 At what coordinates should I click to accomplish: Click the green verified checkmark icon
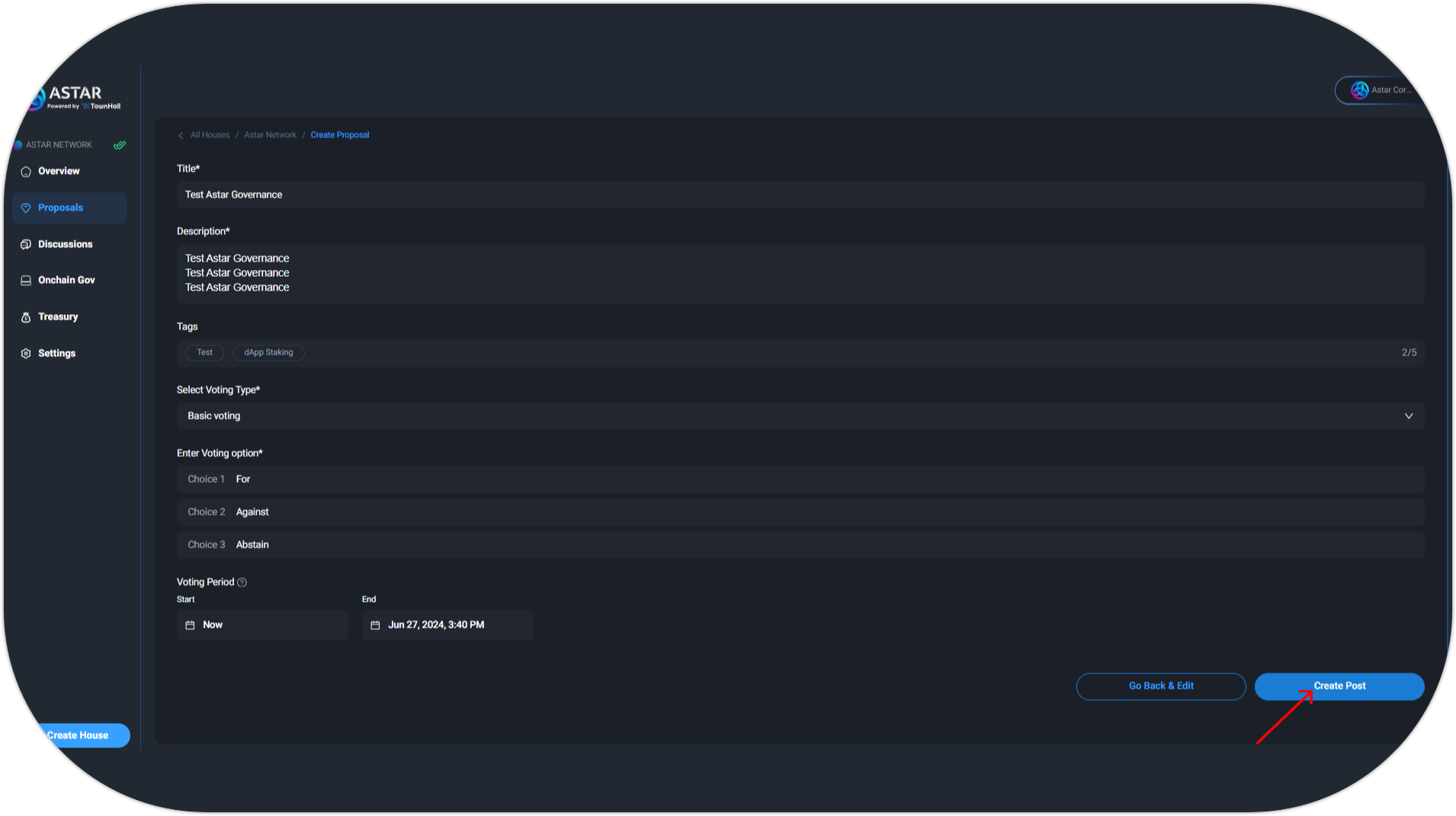[x=120, y=145]
